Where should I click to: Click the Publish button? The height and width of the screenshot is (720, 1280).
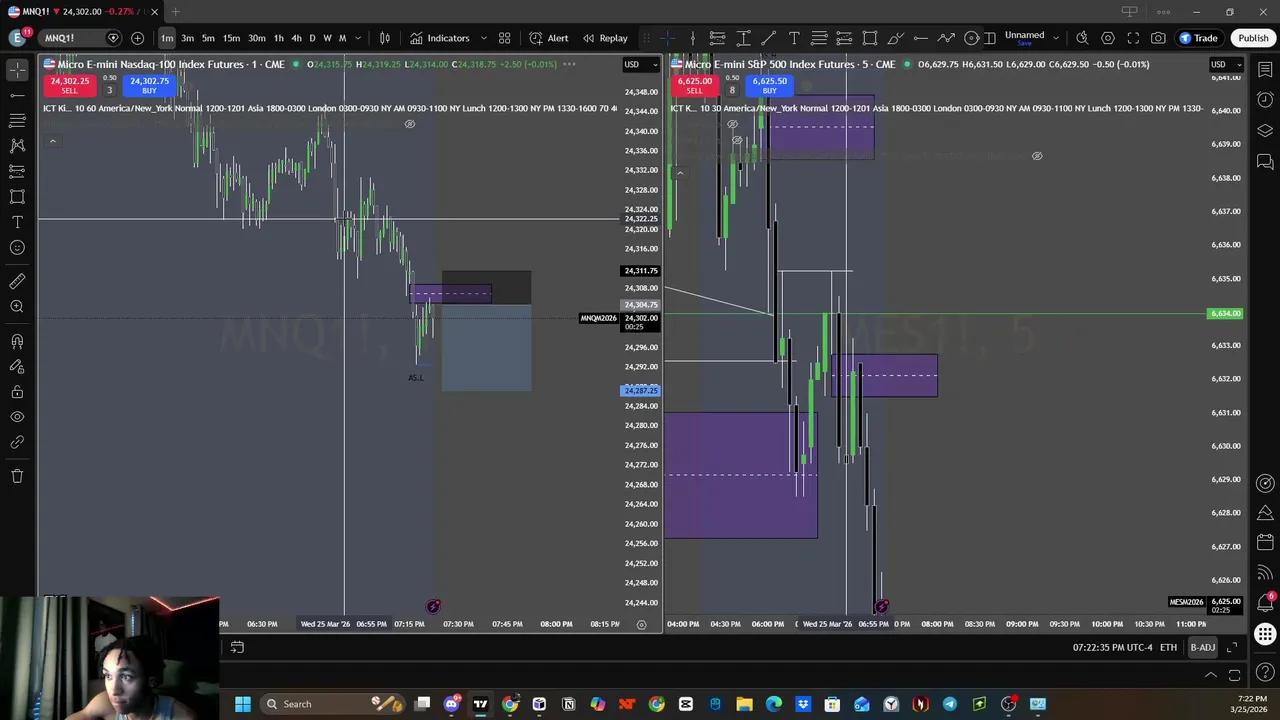[x=1253, y=38]
